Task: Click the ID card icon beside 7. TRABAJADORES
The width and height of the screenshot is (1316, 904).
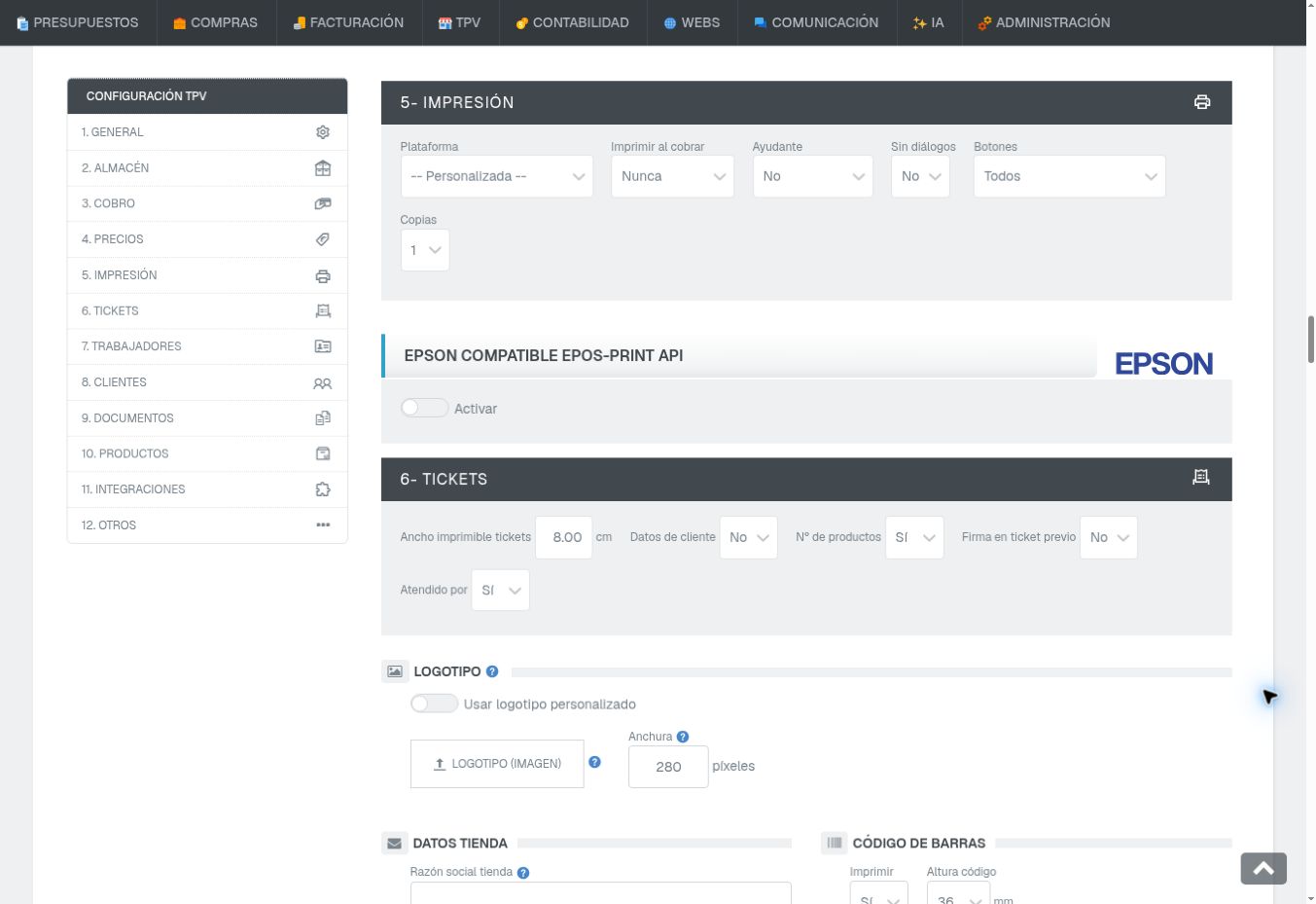Action: click(323, 346)
